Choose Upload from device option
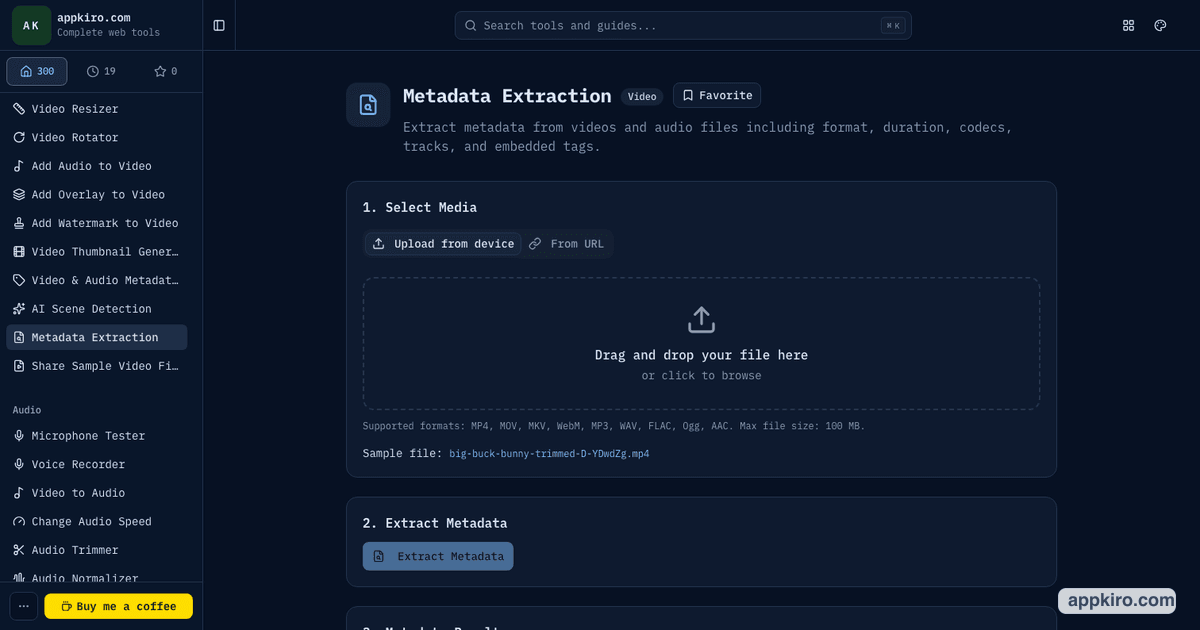 [x=443, y=244]
